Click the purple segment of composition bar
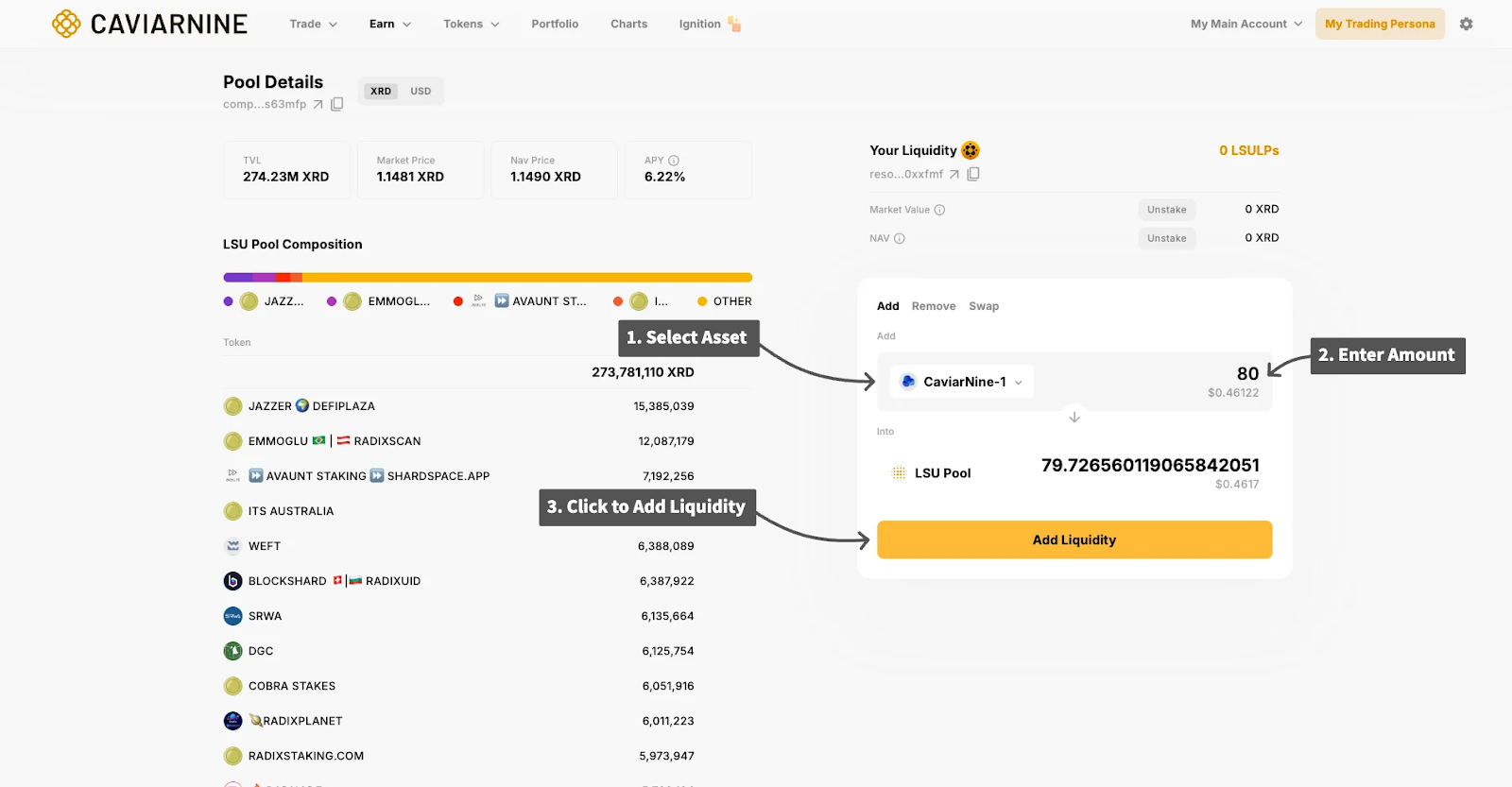Screen dimensions: 1512x787 point(238,278)
